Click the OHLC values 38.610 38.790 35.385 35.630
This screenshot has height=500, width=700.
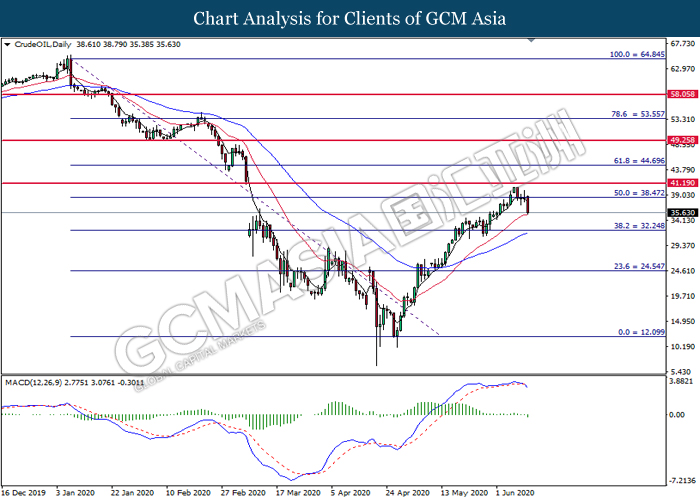tap(129, 45)
